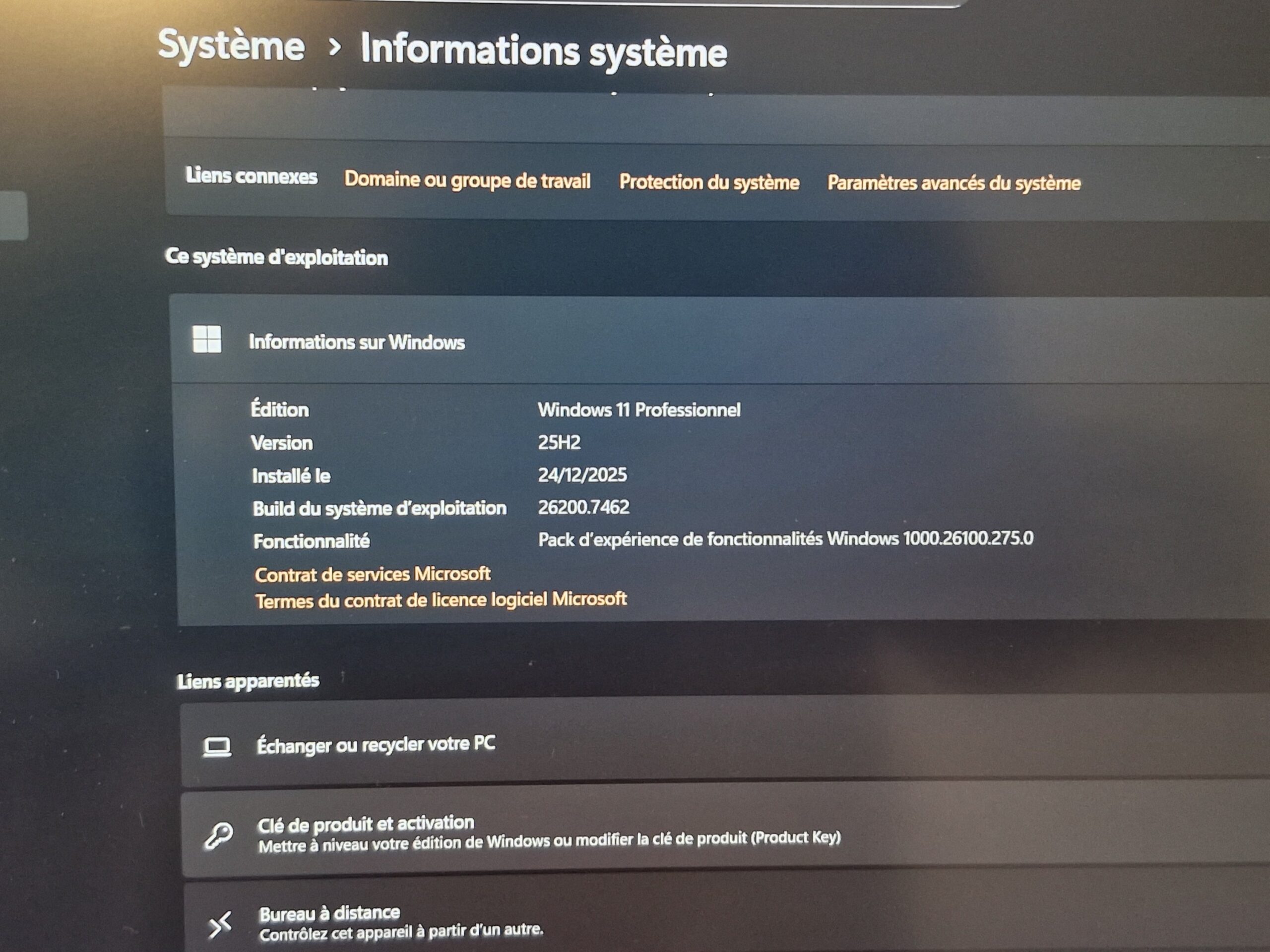The width and height of the screenshot is (1270, 952).
Task: Click the key icon for product activation
Action: pos(219,835)
